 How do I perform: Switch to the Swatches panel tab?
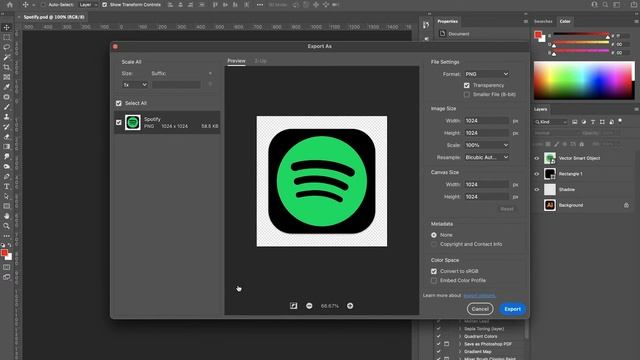(x=543, y=21)
